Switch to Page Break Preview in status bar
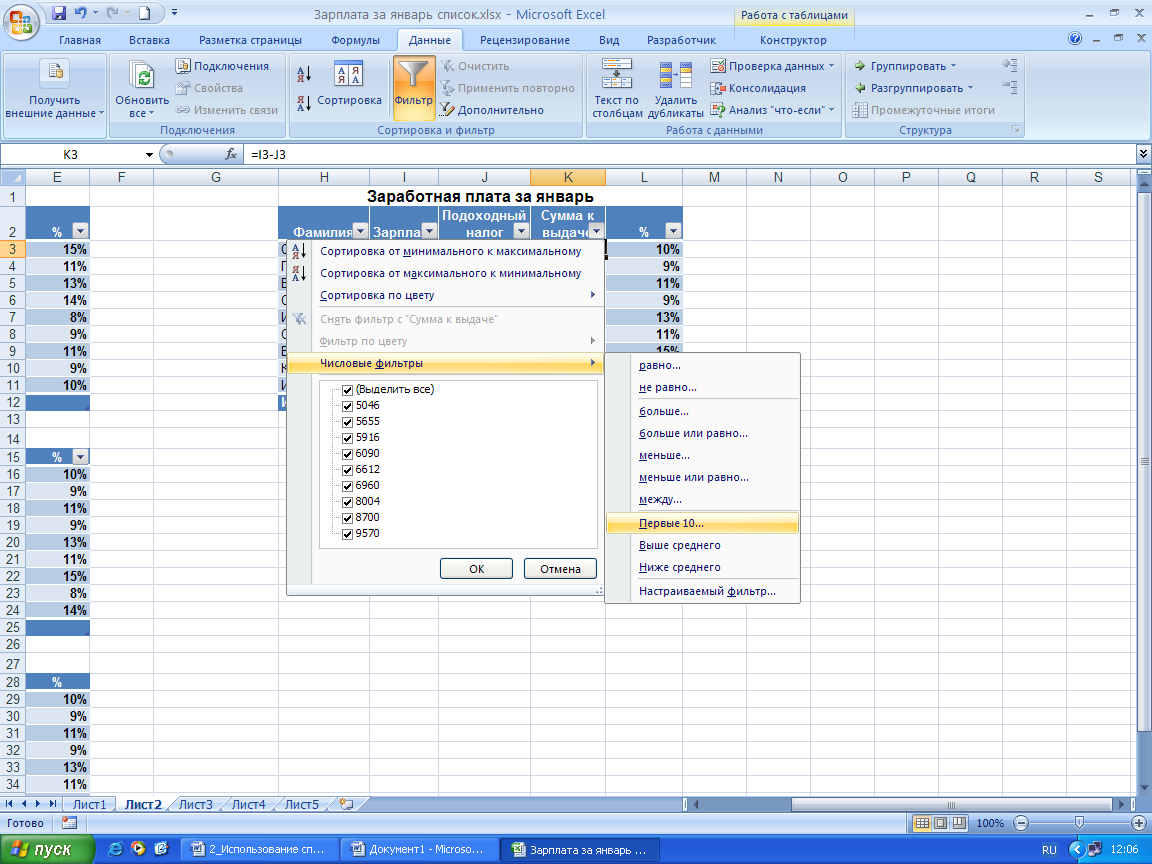This screenshot has width=1152, height=864. pyautogui.click(x=959, y=824)
